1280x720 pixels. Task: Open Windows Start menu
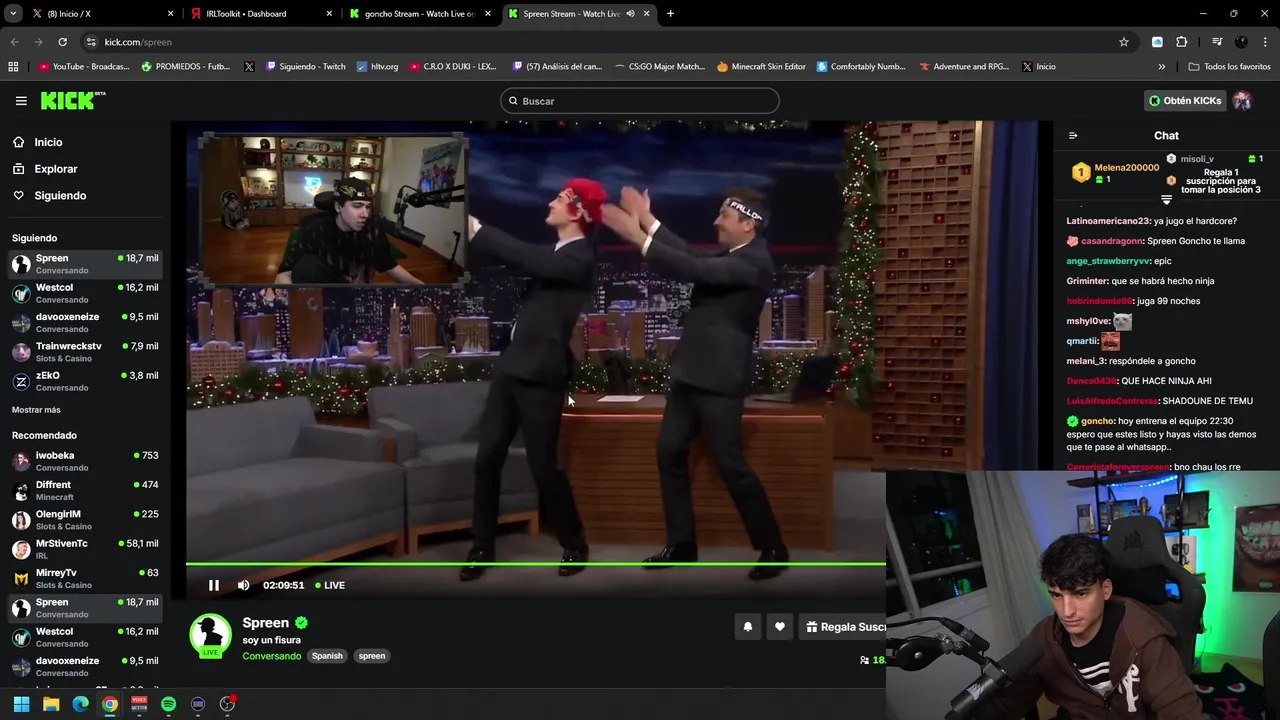[21, 704]
